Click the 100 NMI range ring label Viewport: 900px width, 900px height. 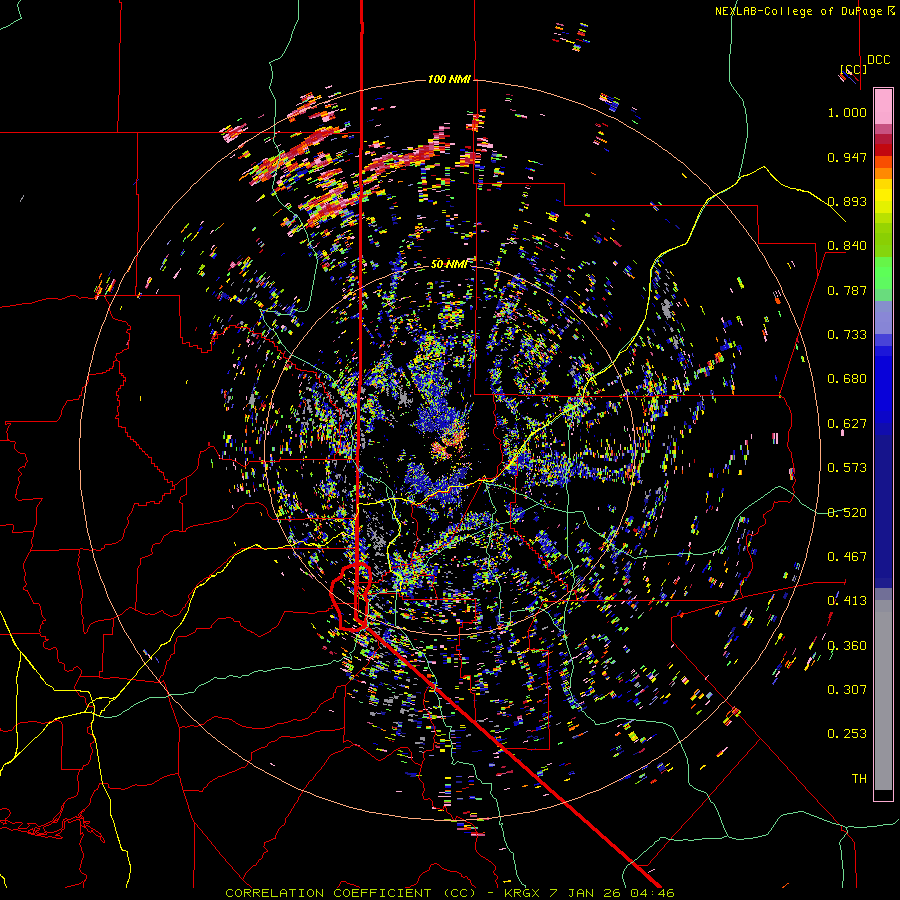tap(449, 79)
